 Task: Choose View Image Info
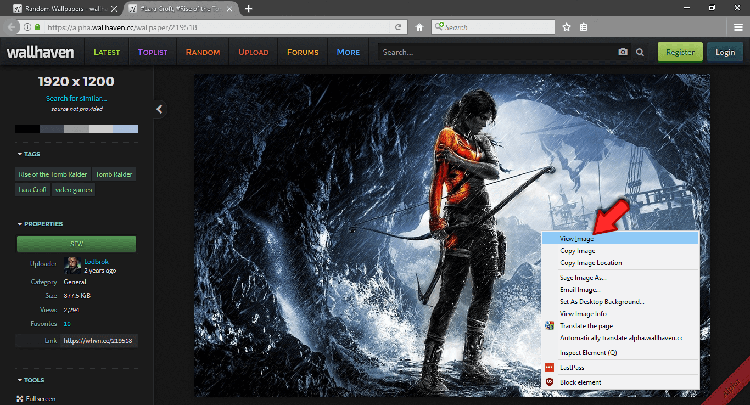pyautogui.click(x=620, y=314)
